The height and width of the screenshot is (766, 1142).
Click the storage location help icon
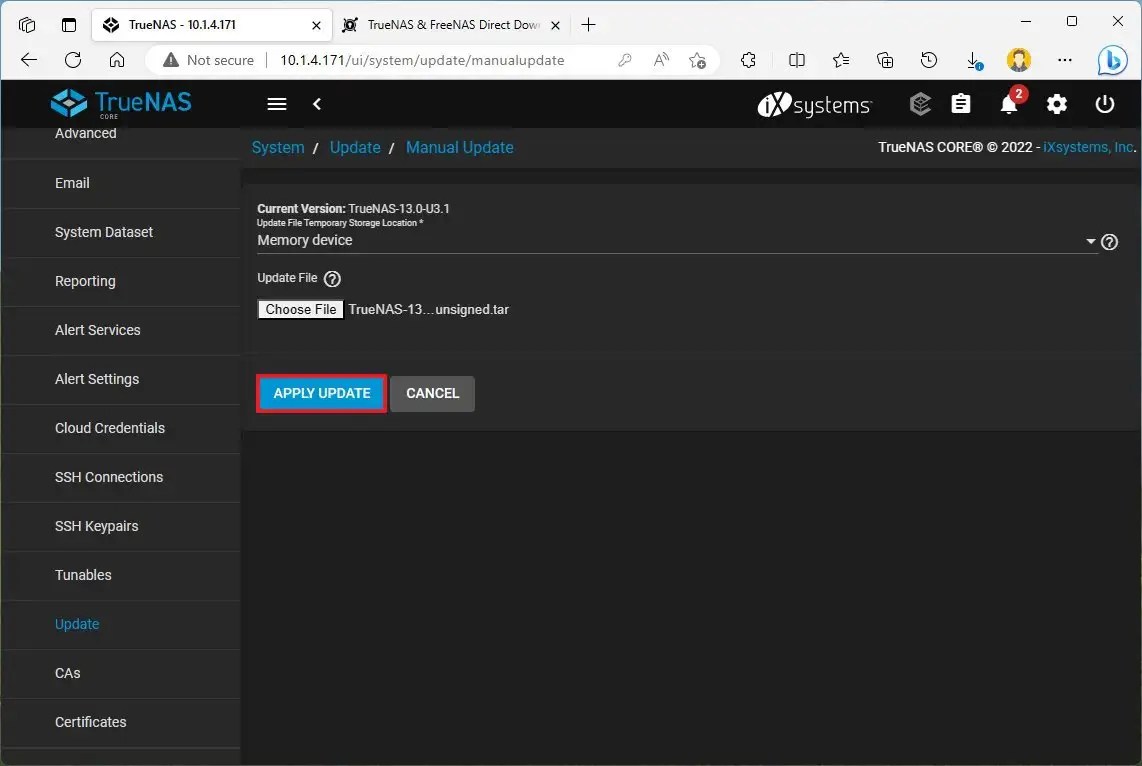pos(1109,241)
